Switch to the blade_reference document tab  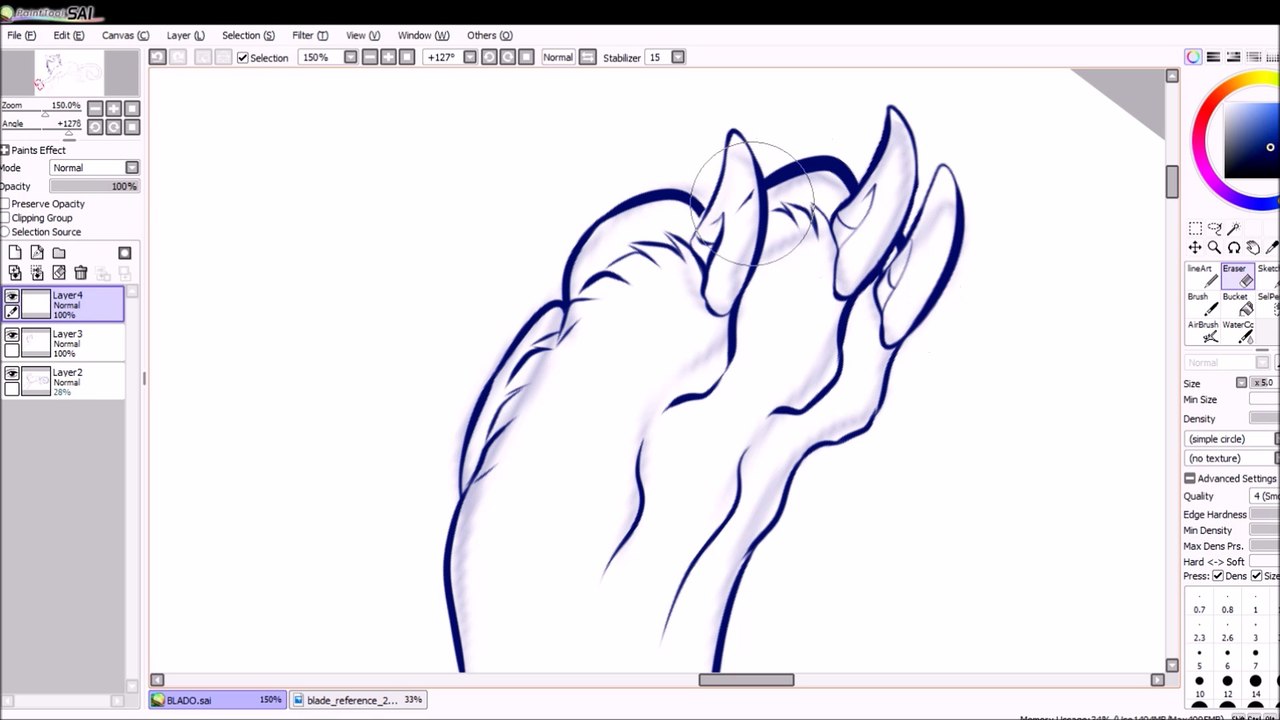tap(358, 700)
